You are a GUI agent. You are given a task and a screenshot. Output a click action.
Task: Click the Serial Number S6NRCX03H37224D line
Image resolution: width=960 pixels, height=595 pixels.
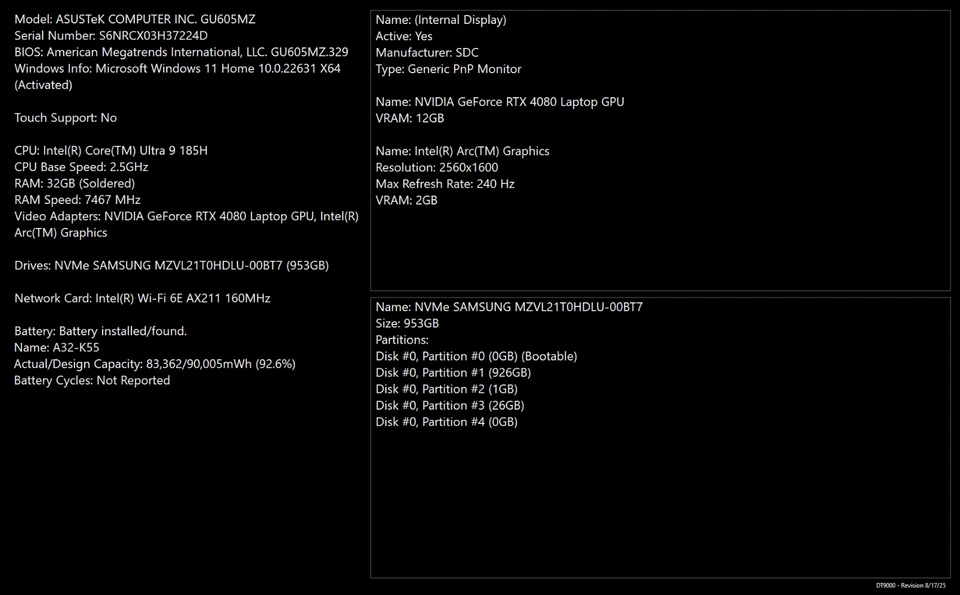click(113, 35)
